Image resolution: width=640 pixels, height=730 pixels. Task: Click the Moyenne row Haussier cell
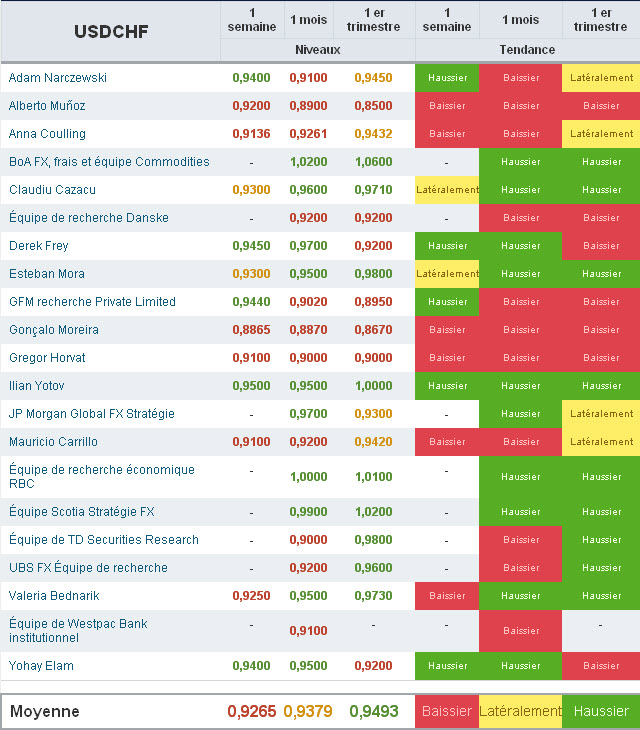601,711
